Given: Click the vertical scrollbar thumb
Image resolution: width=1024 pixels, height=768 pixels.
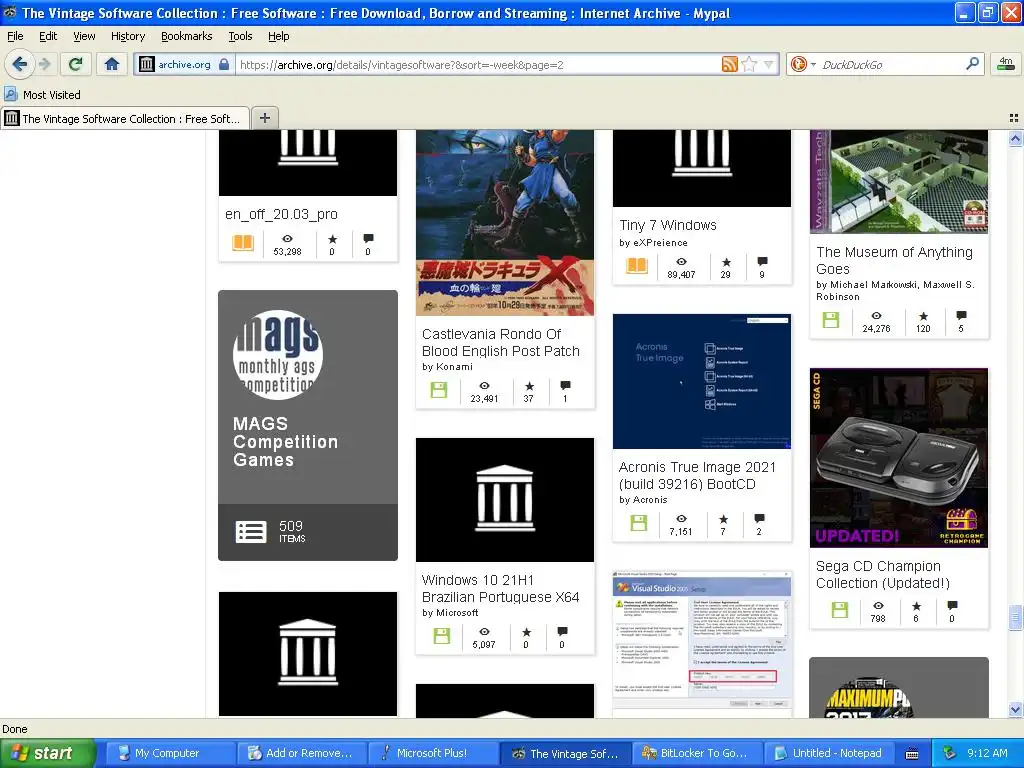Looking at the screenshot, I should pos(1015,618).
